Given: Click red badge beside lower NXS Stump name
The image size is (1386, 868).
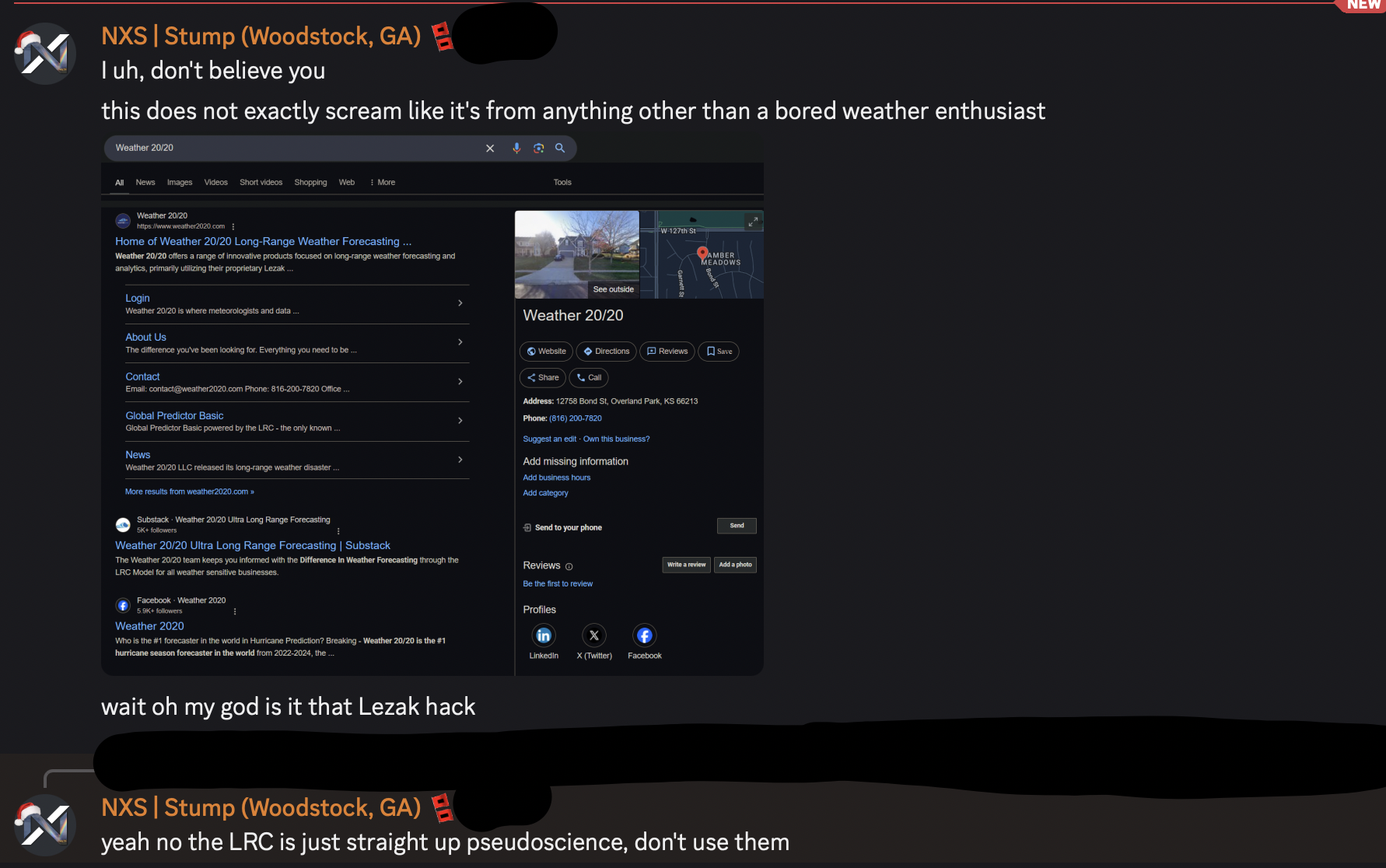Looking at the screenshot, I should pyautogui.click(x=443, y=807).
